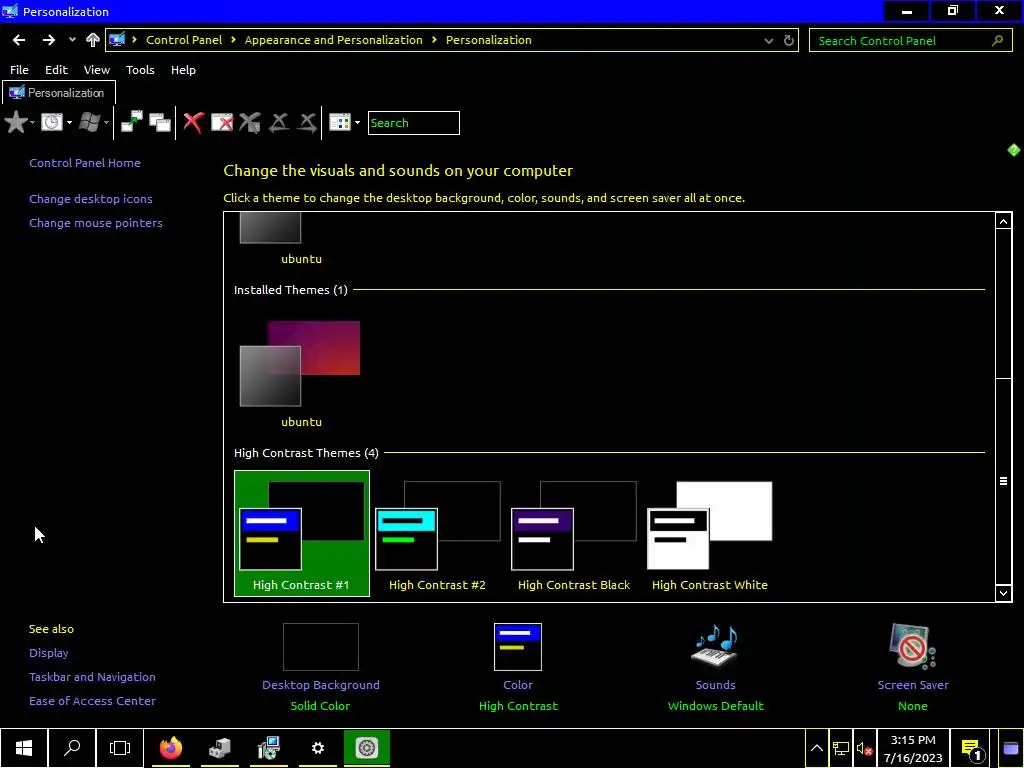
Task: Select the Personalization tab
Action: tap(59, 93)
